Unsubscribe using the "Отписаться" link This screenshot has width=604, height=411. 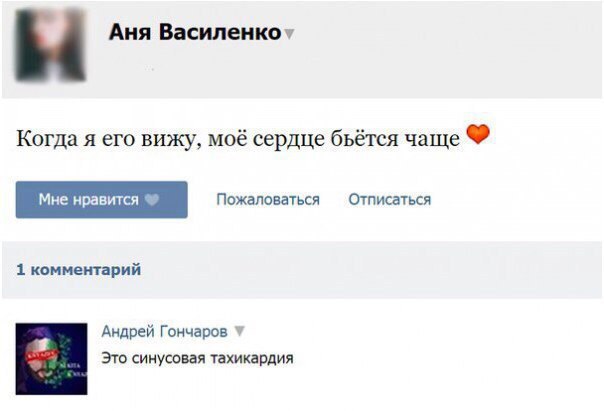389,200
